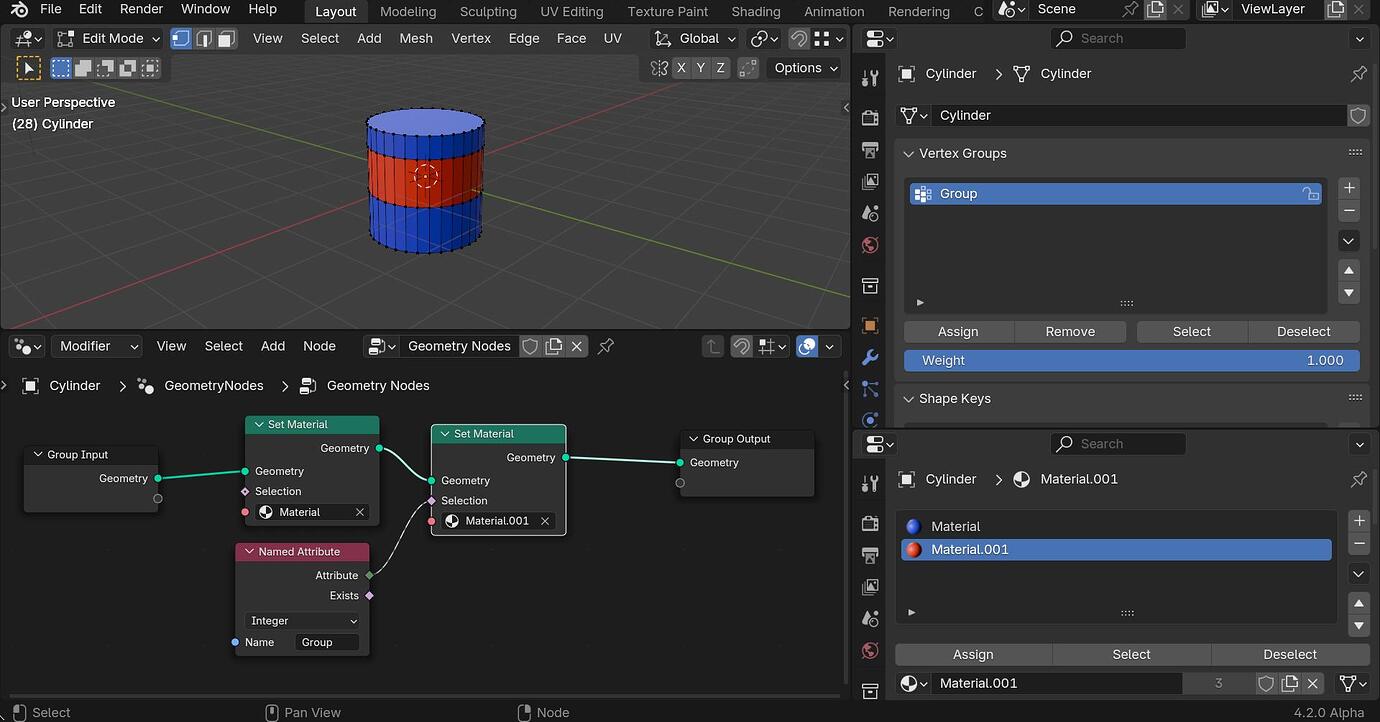Enable vertex select mode

click(181, 39)
